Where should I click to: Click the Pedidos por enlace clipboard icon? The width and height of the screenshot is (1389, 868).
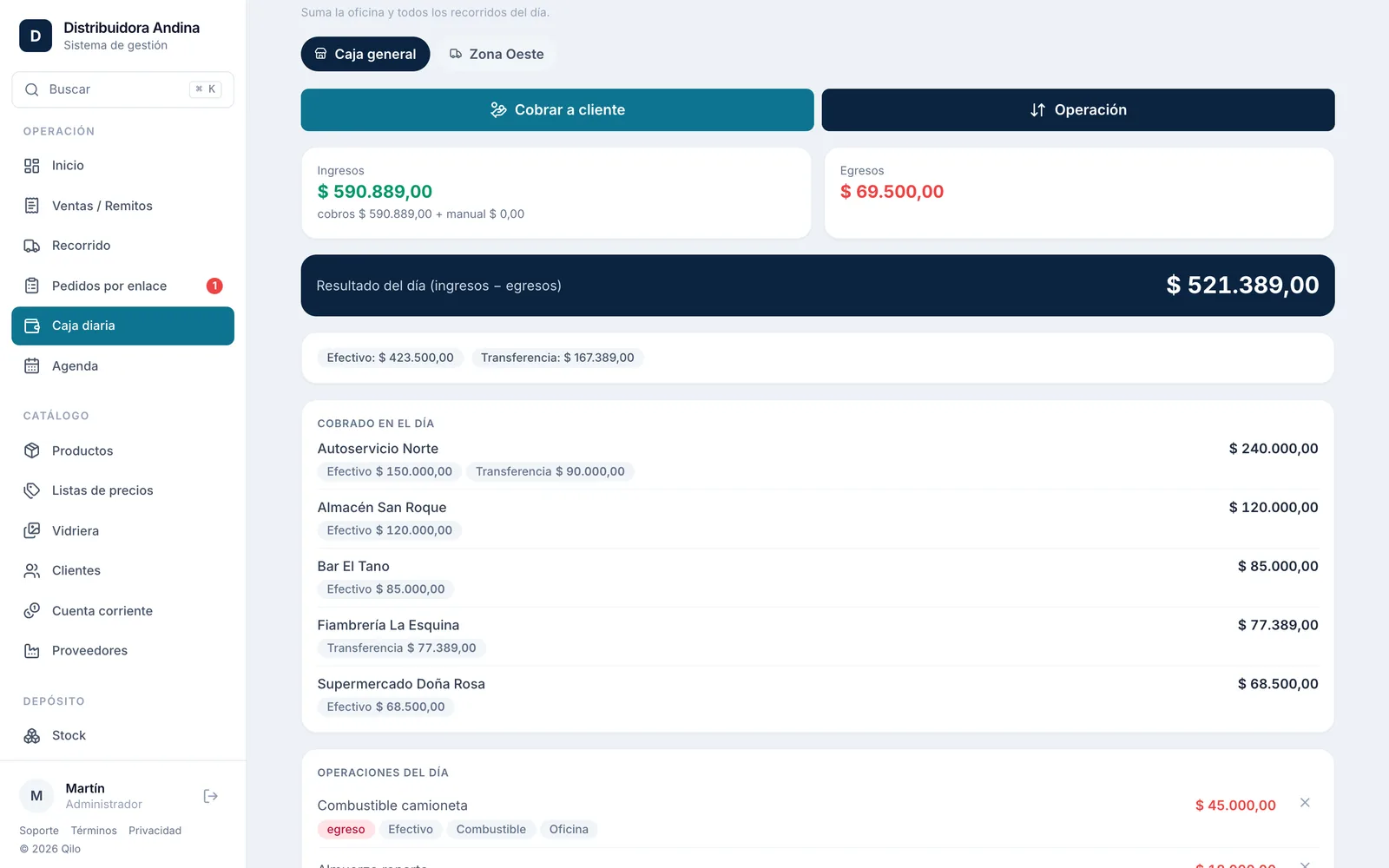[x=32, y=286]
